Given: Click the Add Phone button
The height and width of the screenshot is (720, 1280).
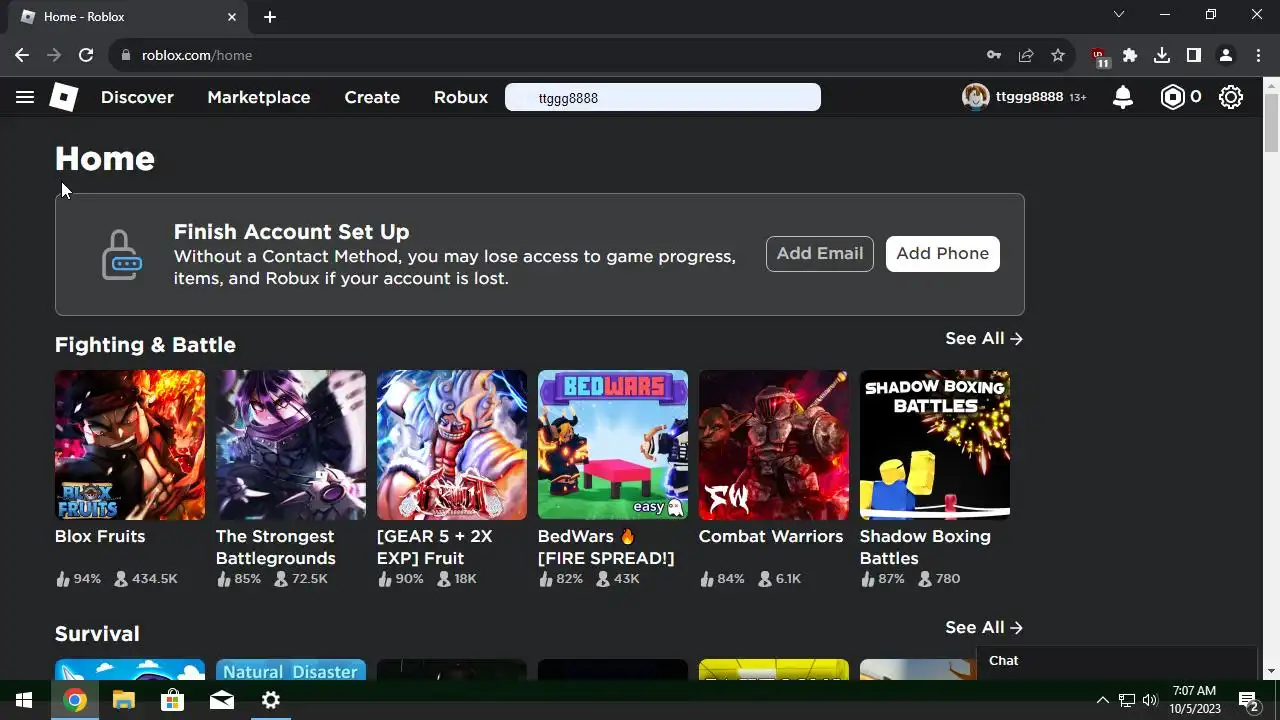Looking at the screenshot, I should click(942, 254).
